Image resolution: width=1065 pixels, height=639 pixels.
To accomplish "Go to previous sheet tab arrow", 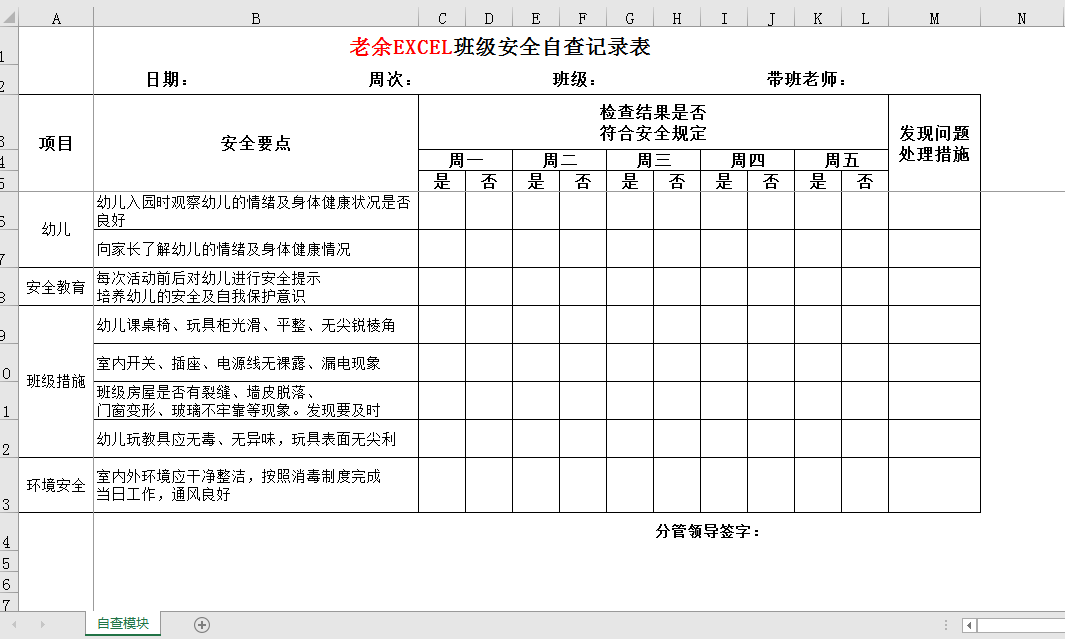I will [x=14, y=624].
